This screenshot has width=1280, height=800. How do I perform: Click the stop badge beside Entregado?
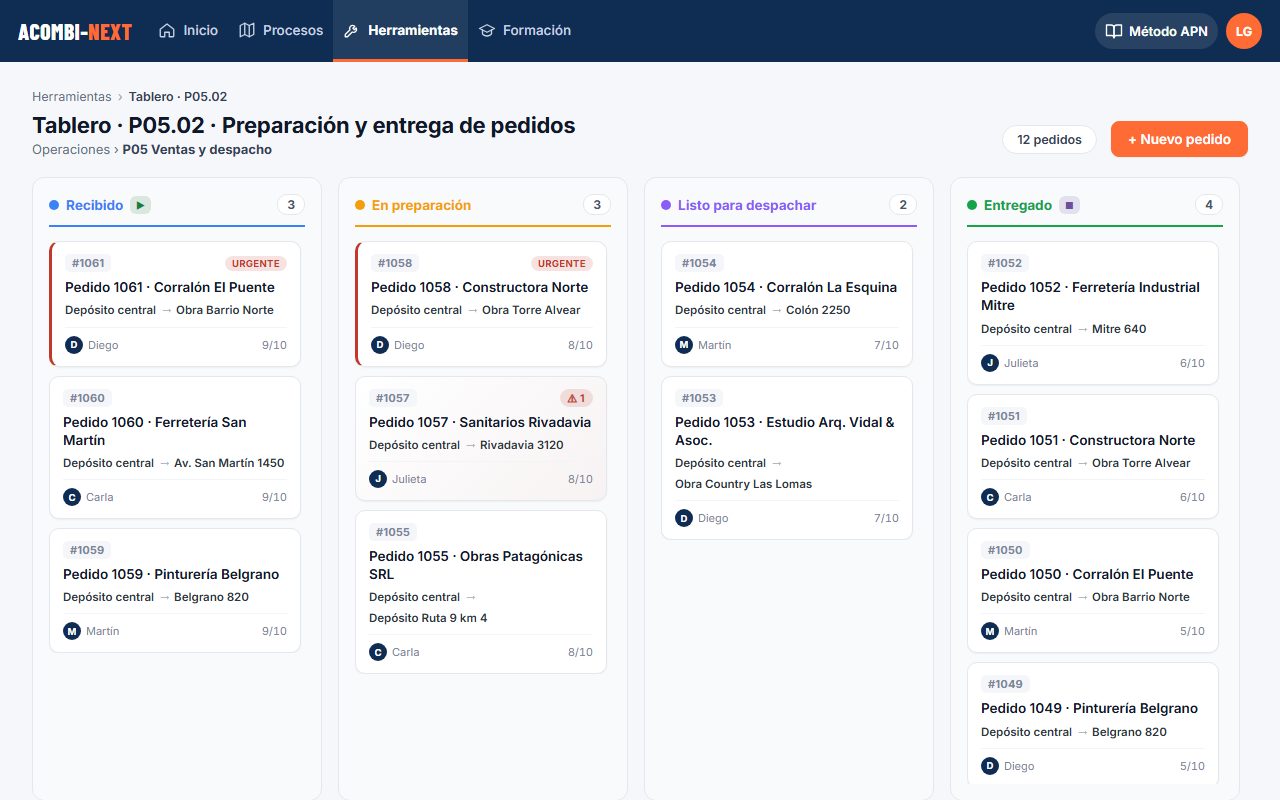(x=1069, y=205)
